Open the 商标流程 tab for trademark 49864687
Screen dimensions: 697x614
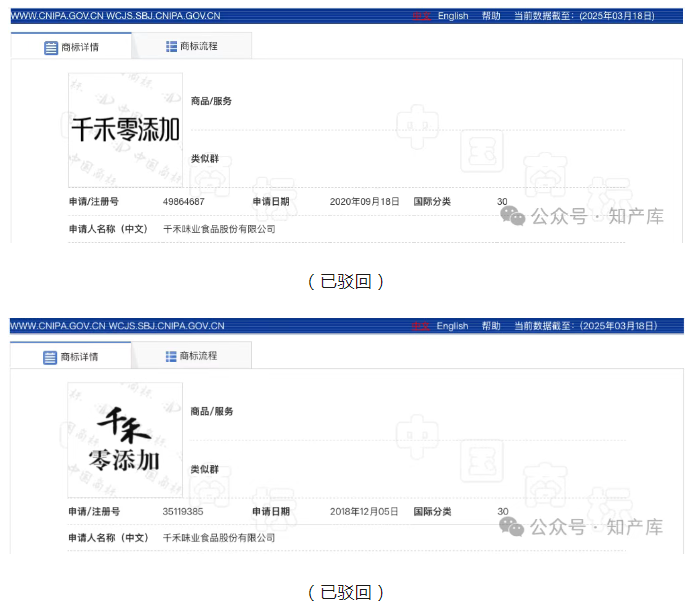192,47
